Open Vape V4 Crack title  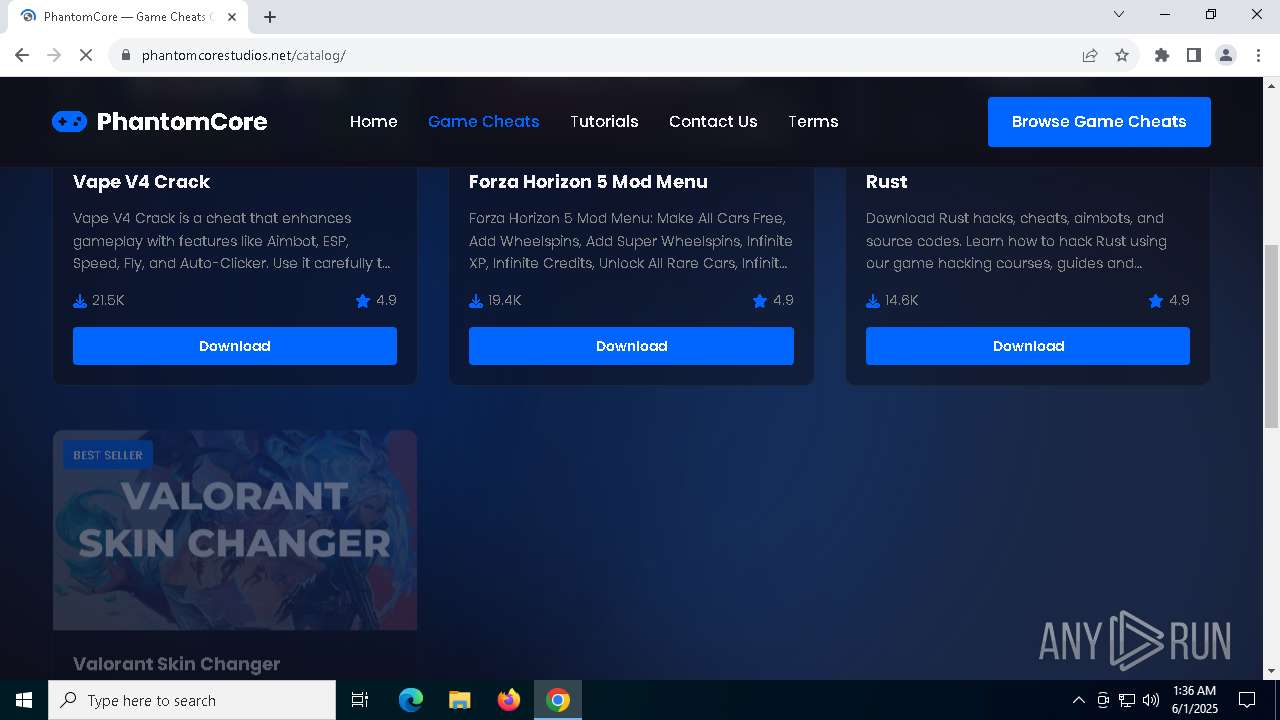[141, 182]
